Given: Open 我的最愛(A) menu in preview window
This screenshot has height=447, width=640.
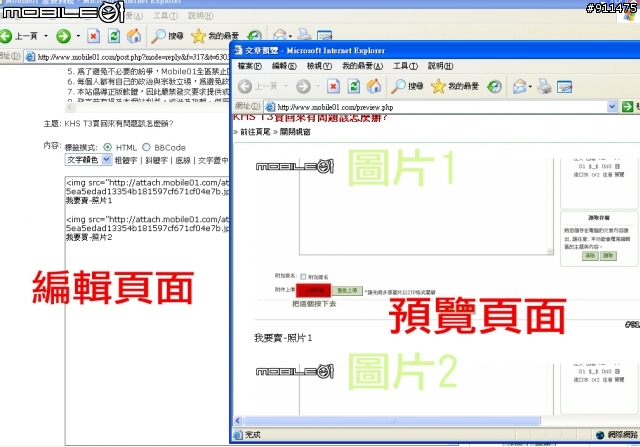Looking at the screenshot, I should pos(362,66).
